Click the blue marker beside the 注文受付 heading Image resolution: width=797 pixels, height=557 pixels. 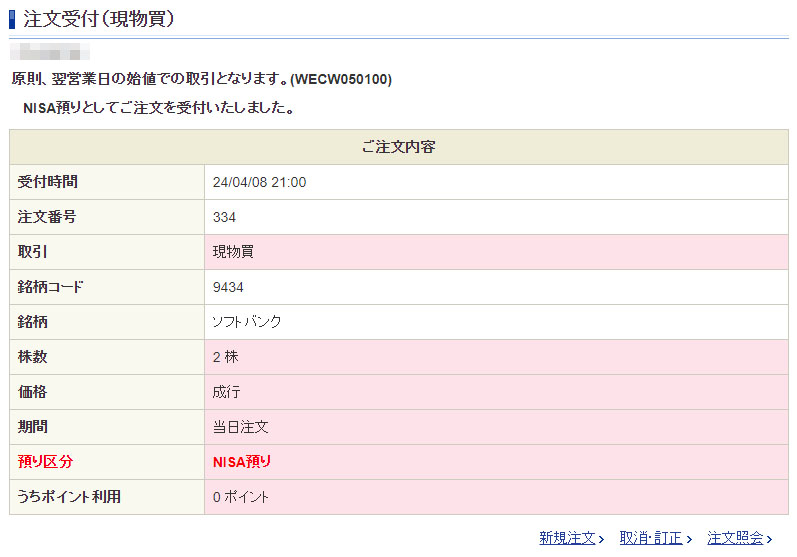[x=12, y=18]
